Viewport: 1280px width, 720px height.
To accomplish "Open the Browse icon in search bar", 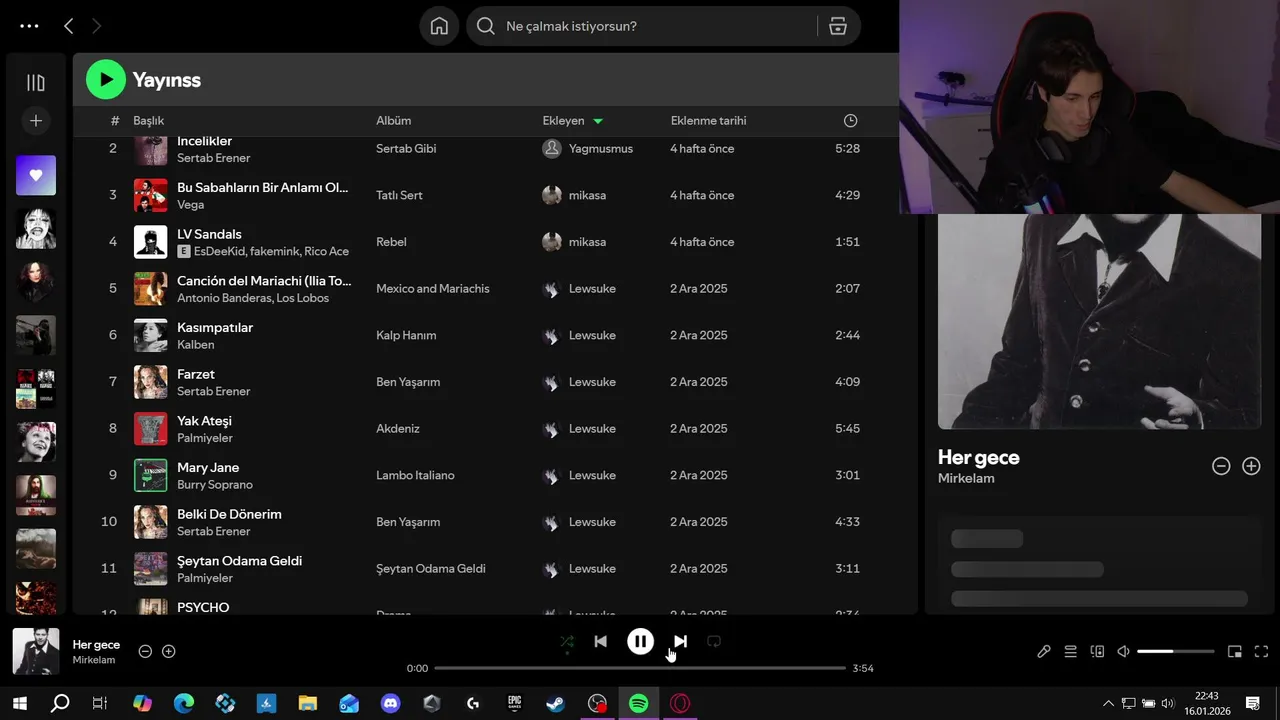I will tap(838, 26).
